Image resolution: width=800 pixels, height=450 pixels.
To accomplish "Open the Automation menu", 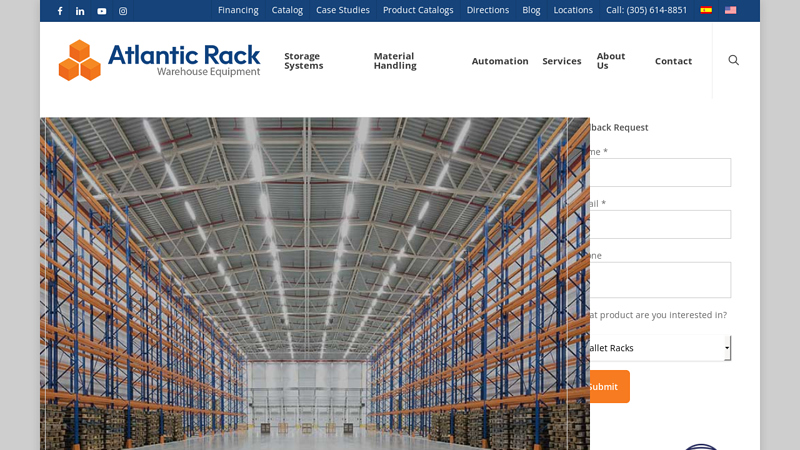I will click(500, 61).
